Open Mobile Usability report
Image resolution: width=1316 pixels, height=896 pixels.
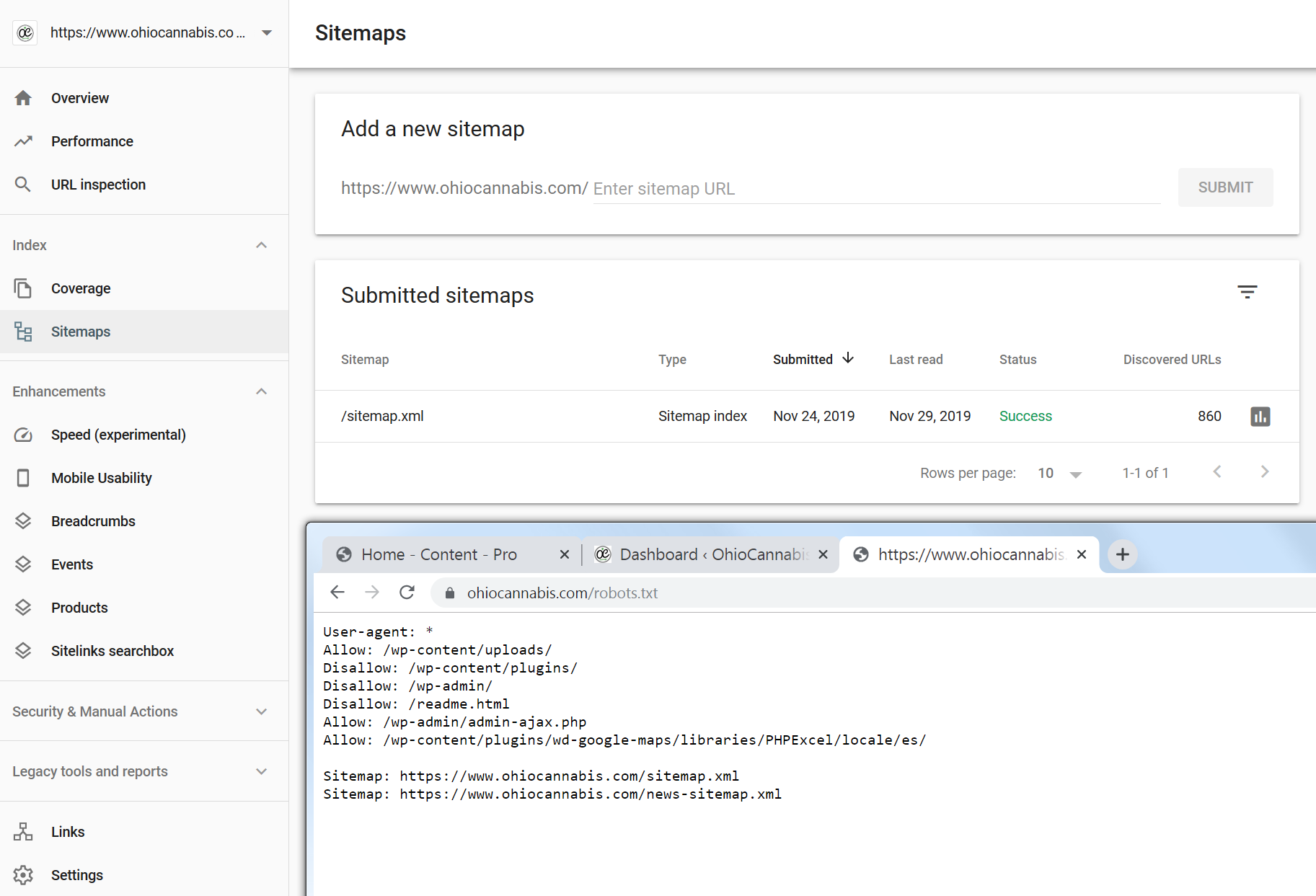point(144,478)
